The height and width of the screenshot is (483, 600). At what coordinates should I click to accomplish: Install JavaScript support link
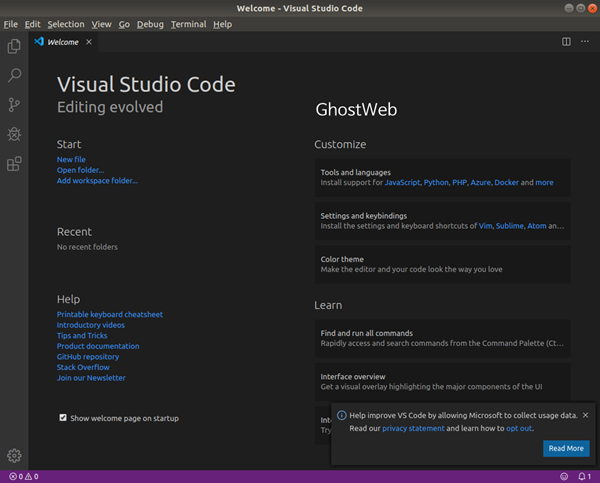coord(402,183)
